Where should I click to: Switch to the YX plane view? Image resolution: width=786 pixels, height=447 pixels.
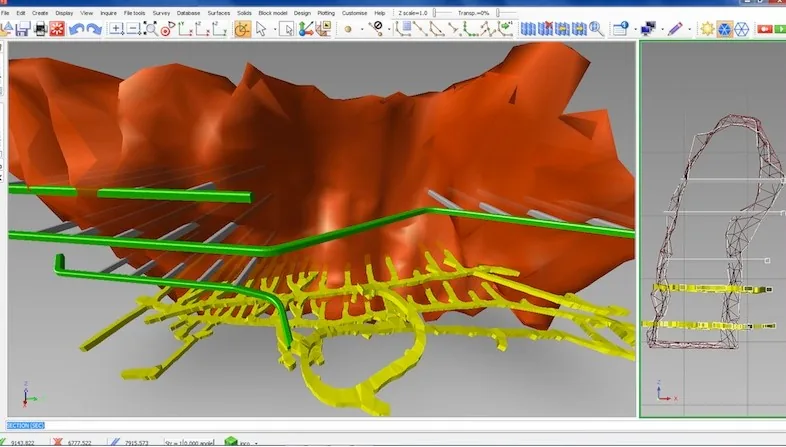click(185, 29)
